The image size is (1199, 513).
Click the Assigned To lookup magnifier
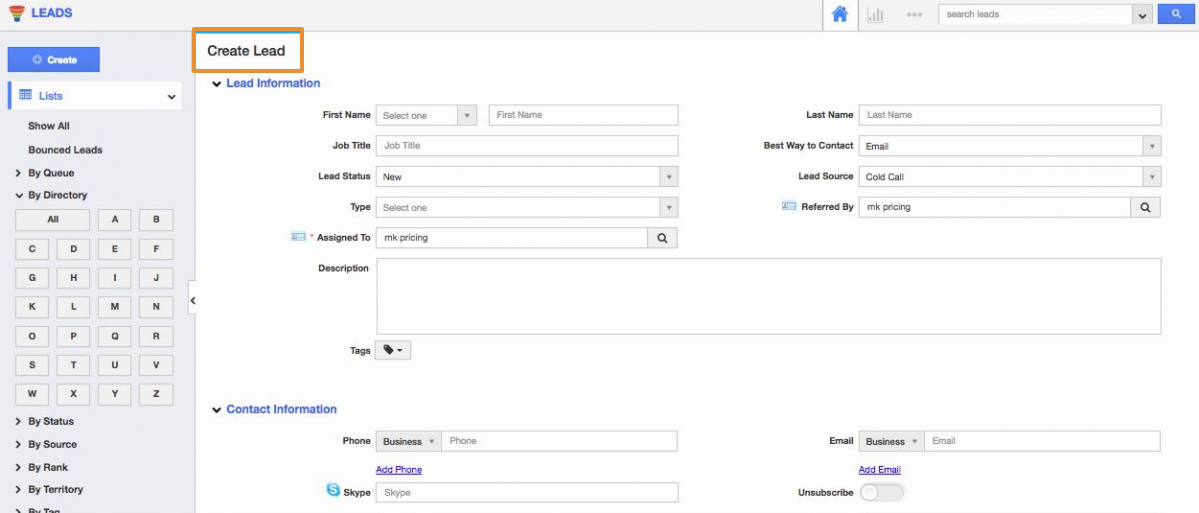click(x=662, y=238)
